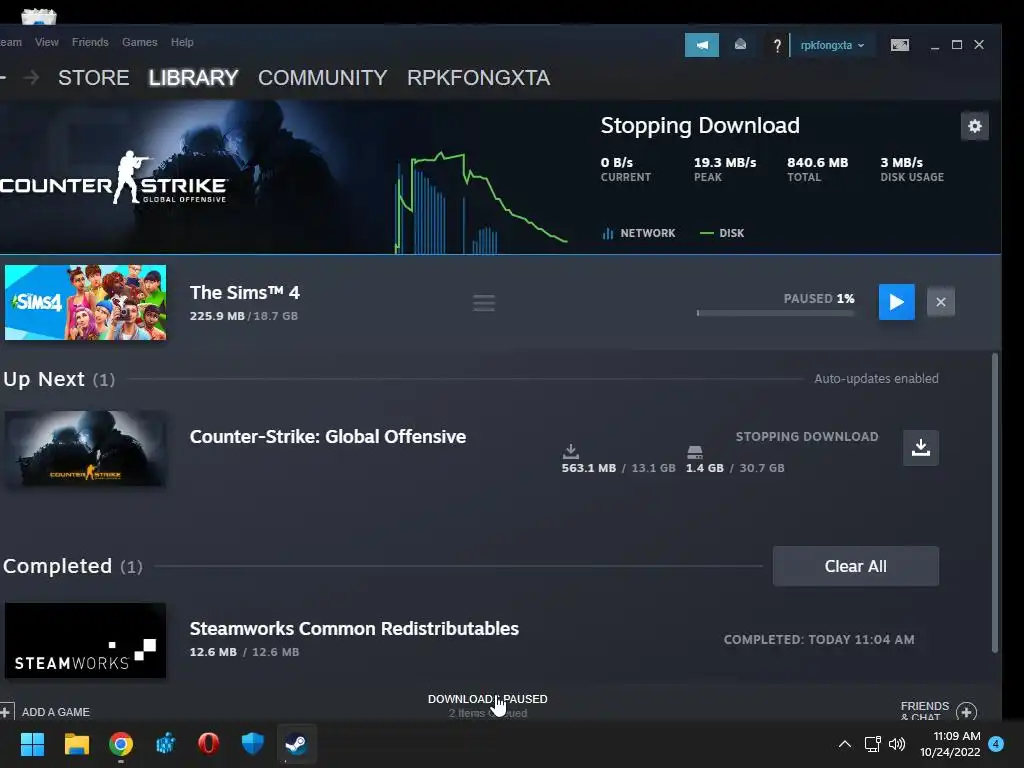Click Auto-updates enabled text
The width and height of the screenshot is (1024, 768).
pyautogui.click(x=876, y=379)
